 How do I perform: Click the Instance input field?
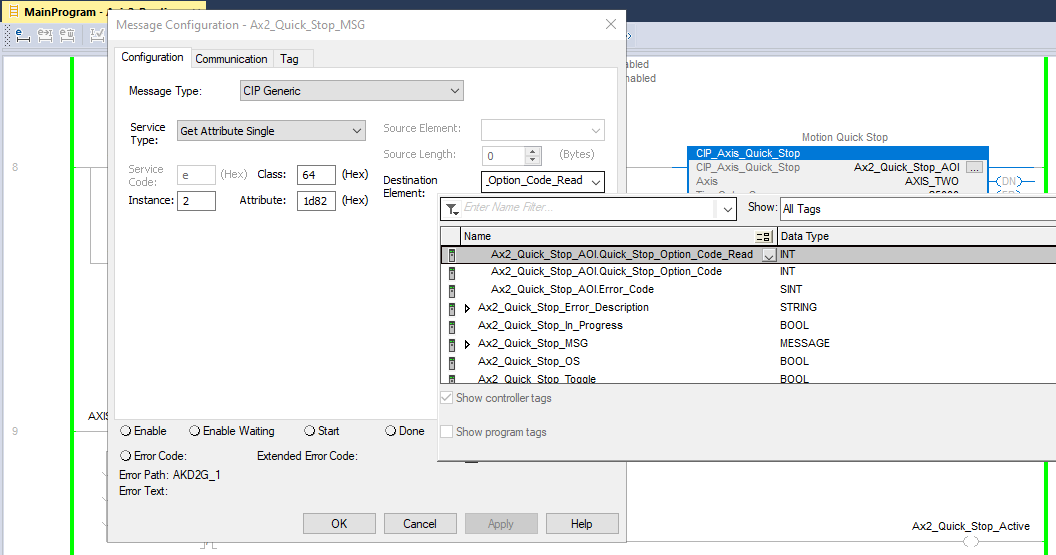tap(196, 201)
